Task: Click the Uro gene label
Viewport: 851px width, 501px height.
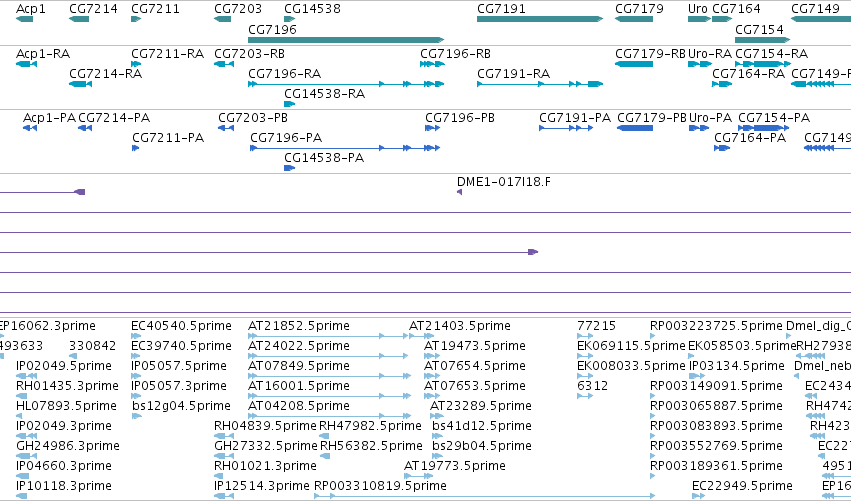Action: point(697,9)
